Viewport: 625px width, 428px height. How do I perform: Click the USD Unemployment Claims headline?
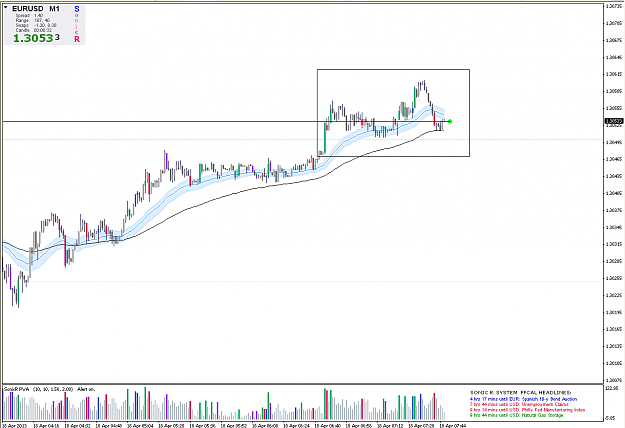coord(519,404)
